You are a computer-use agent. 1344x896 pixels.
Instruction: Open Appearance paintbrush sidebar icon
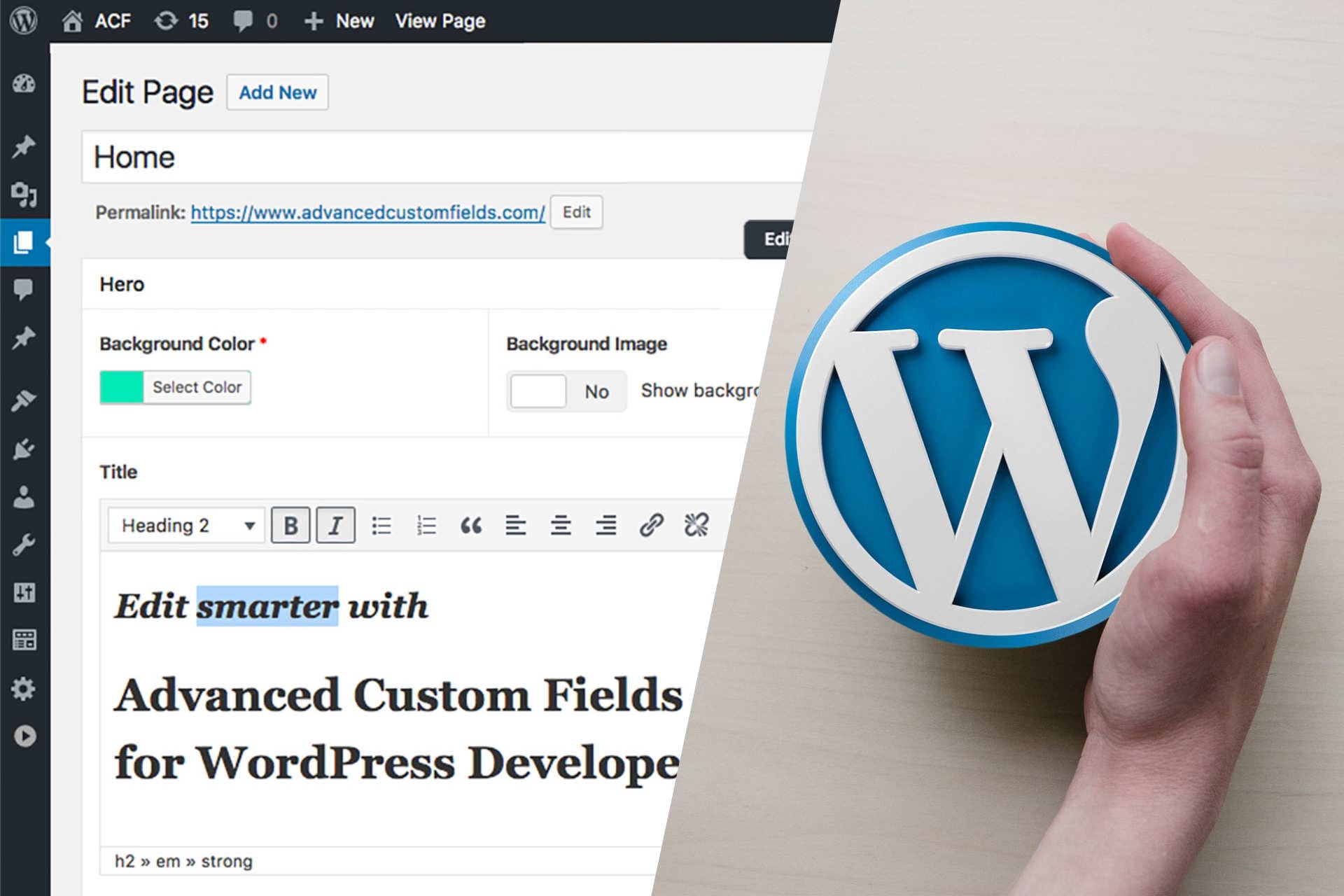pos(24,400)
